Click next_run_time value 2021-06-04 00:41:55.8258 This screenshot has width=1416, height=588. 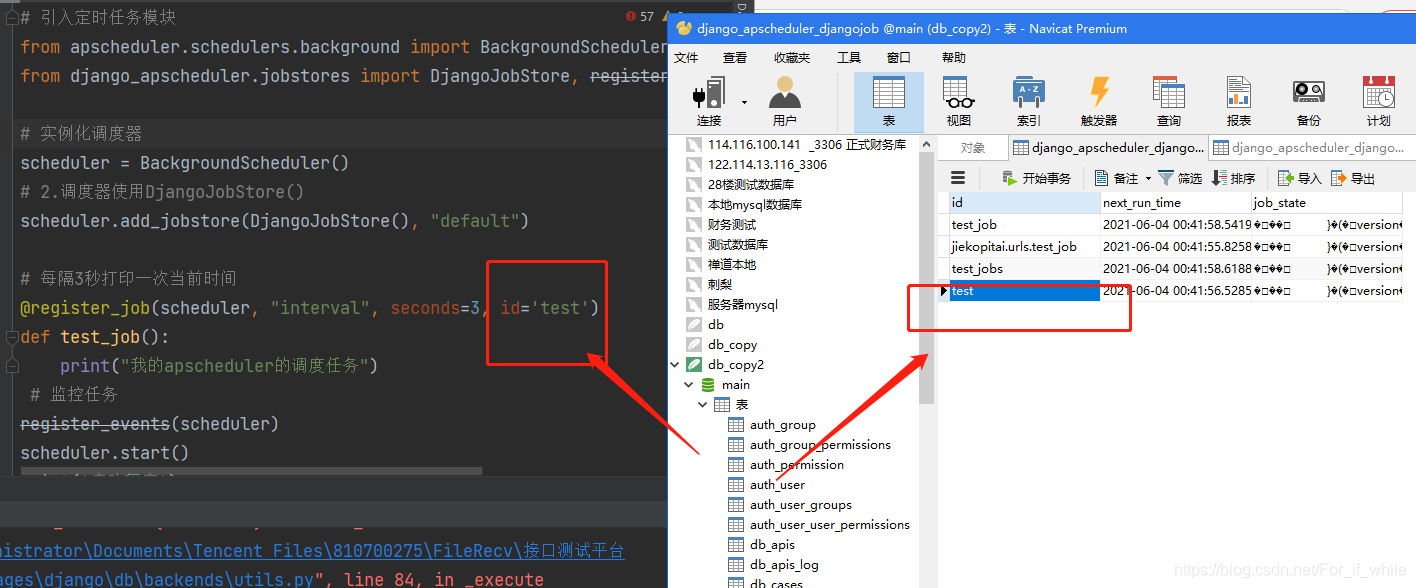tap(1176, 247)
